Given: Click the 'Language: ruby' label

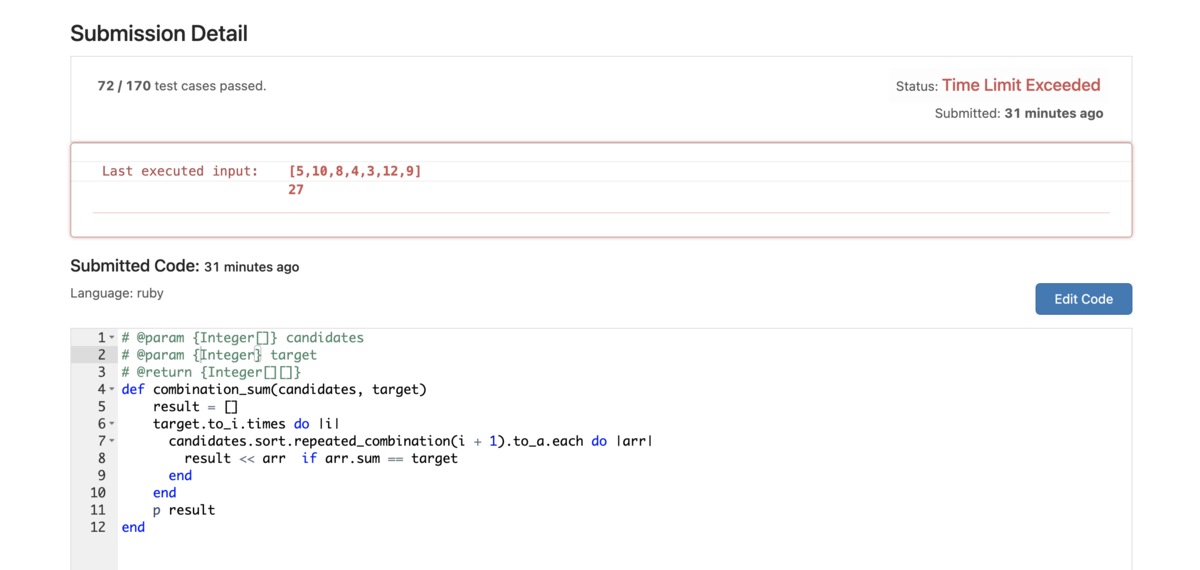Looking at the screenshot, I should coord(117,293).
